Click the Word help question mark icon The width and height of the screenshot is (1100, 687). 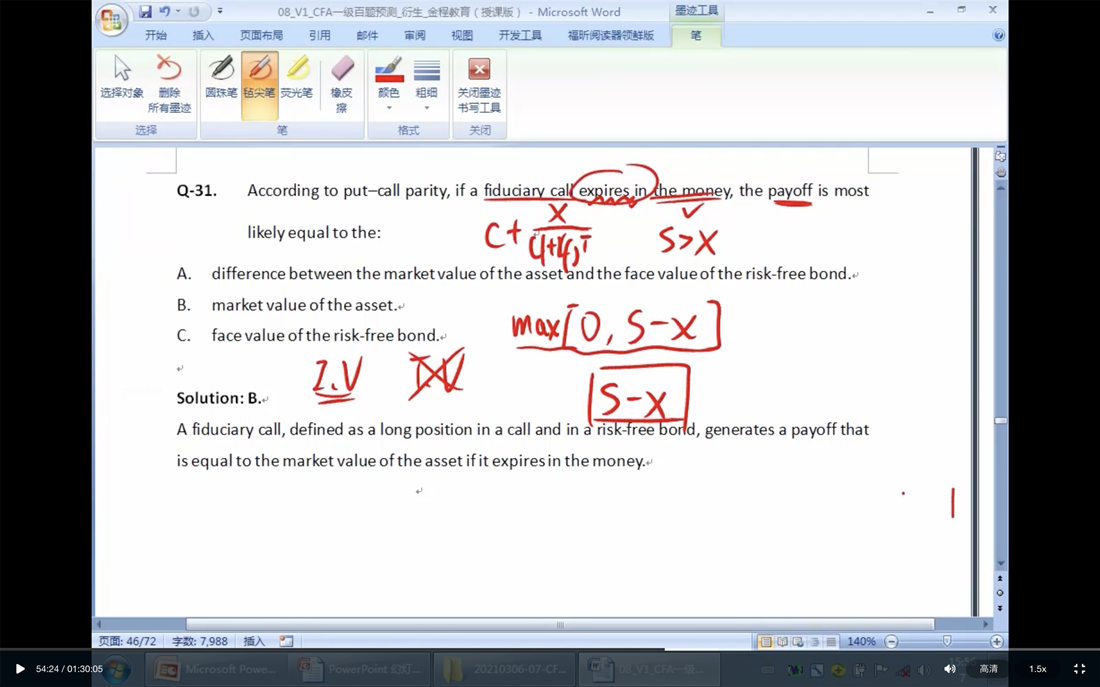click(x=998, y=35)
